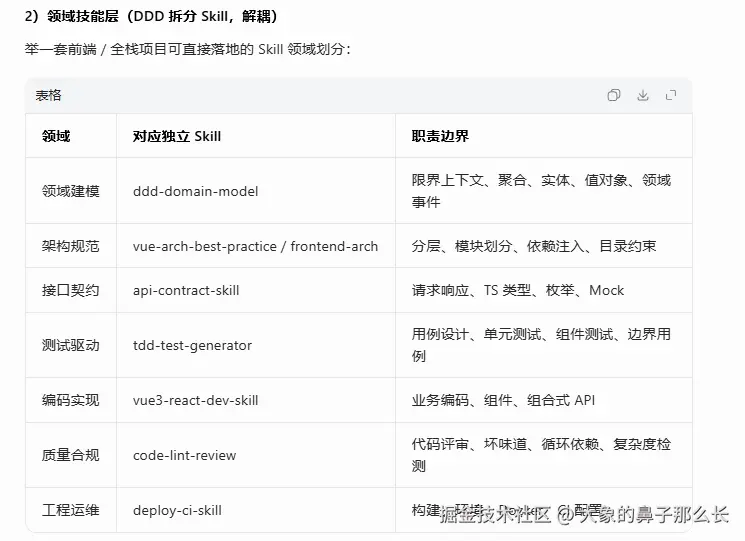Viewport: 745px width, 541px height.
Task: Click the paragraph starting 举一套前端 / 全栈项目
Action: tap(187, 49)
